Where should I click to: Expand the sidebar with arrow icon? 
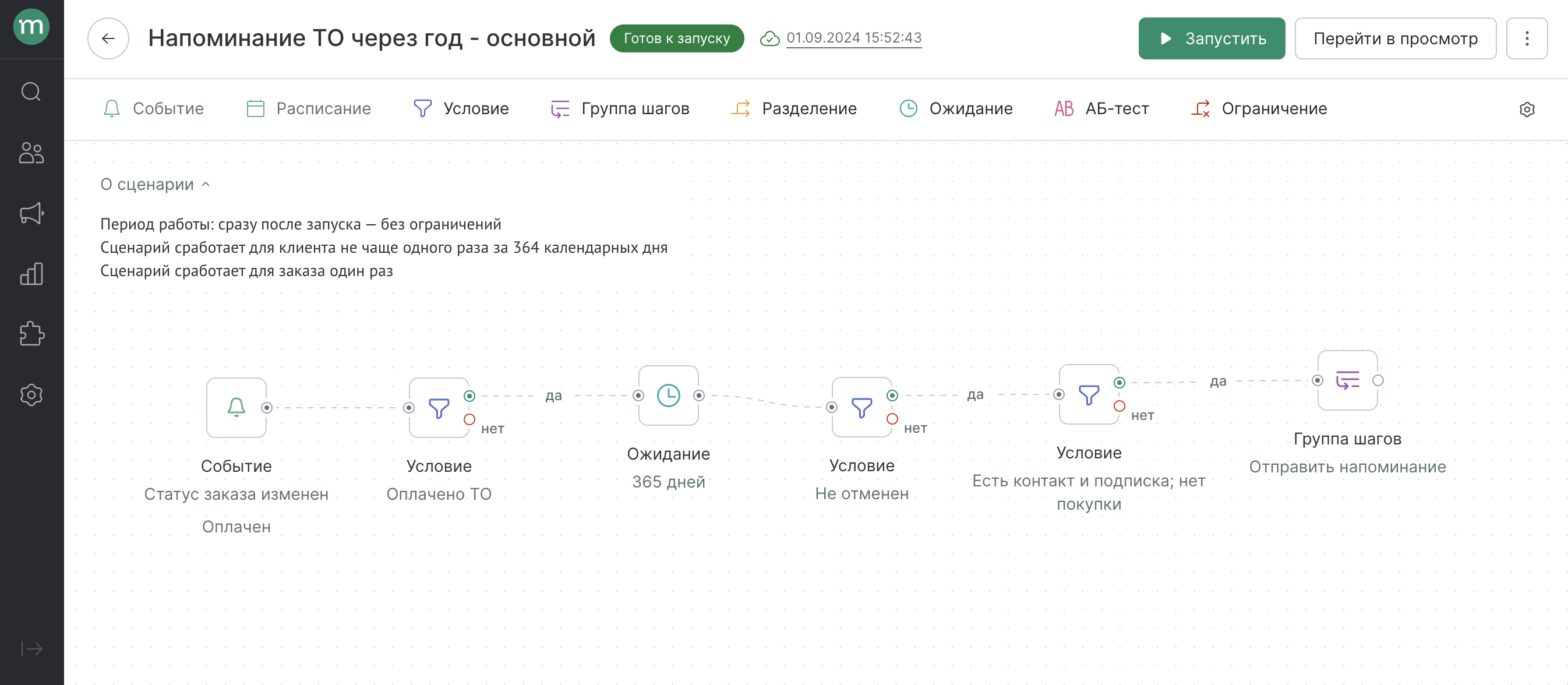[x=31, y=649]
